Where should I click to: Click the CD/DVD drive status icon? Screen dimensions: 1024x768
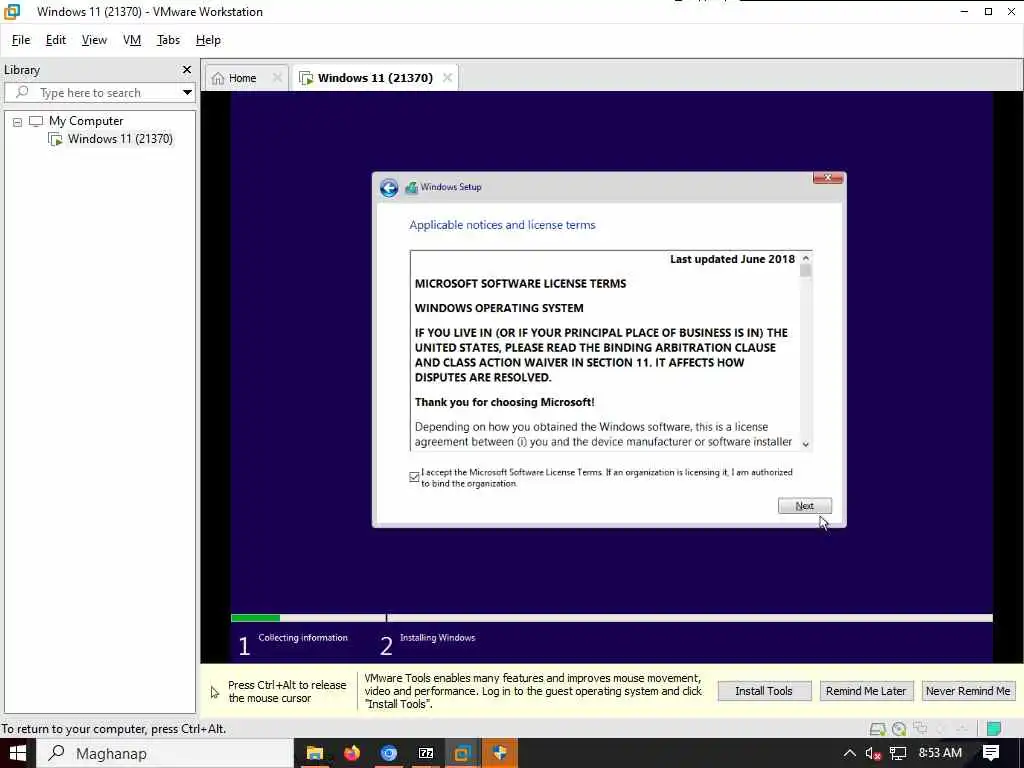899,729
